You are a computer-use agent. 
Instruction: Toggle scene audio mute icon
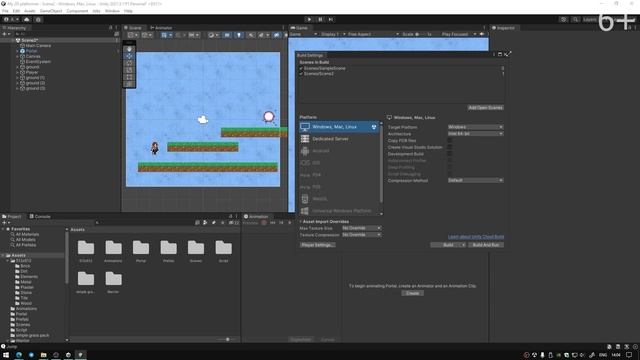pos(251,35)
